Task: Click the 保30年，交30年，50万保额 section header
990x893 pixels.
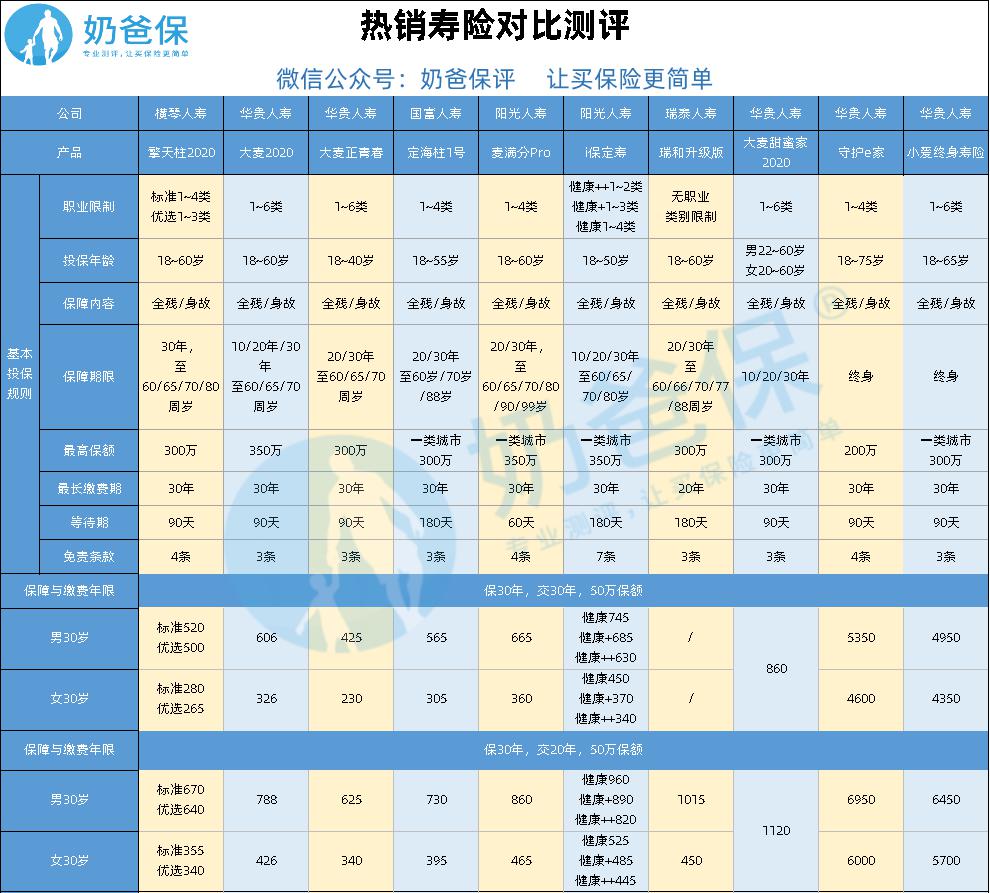Action: tap(563, 590)
